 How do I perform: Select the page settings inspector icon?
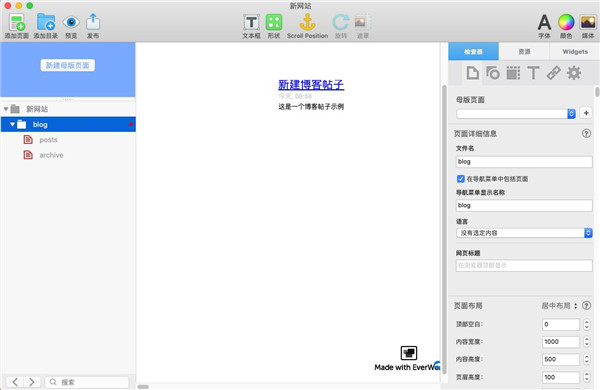pos(473,73)
